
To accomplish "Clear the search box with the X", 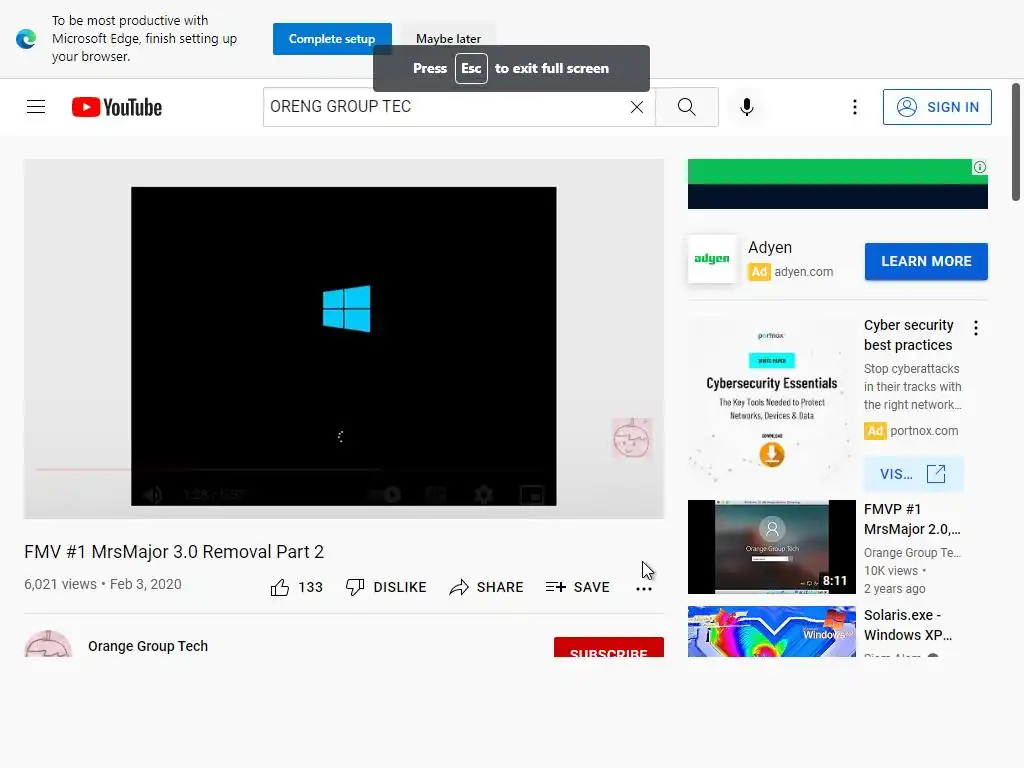I will [637, 107].
